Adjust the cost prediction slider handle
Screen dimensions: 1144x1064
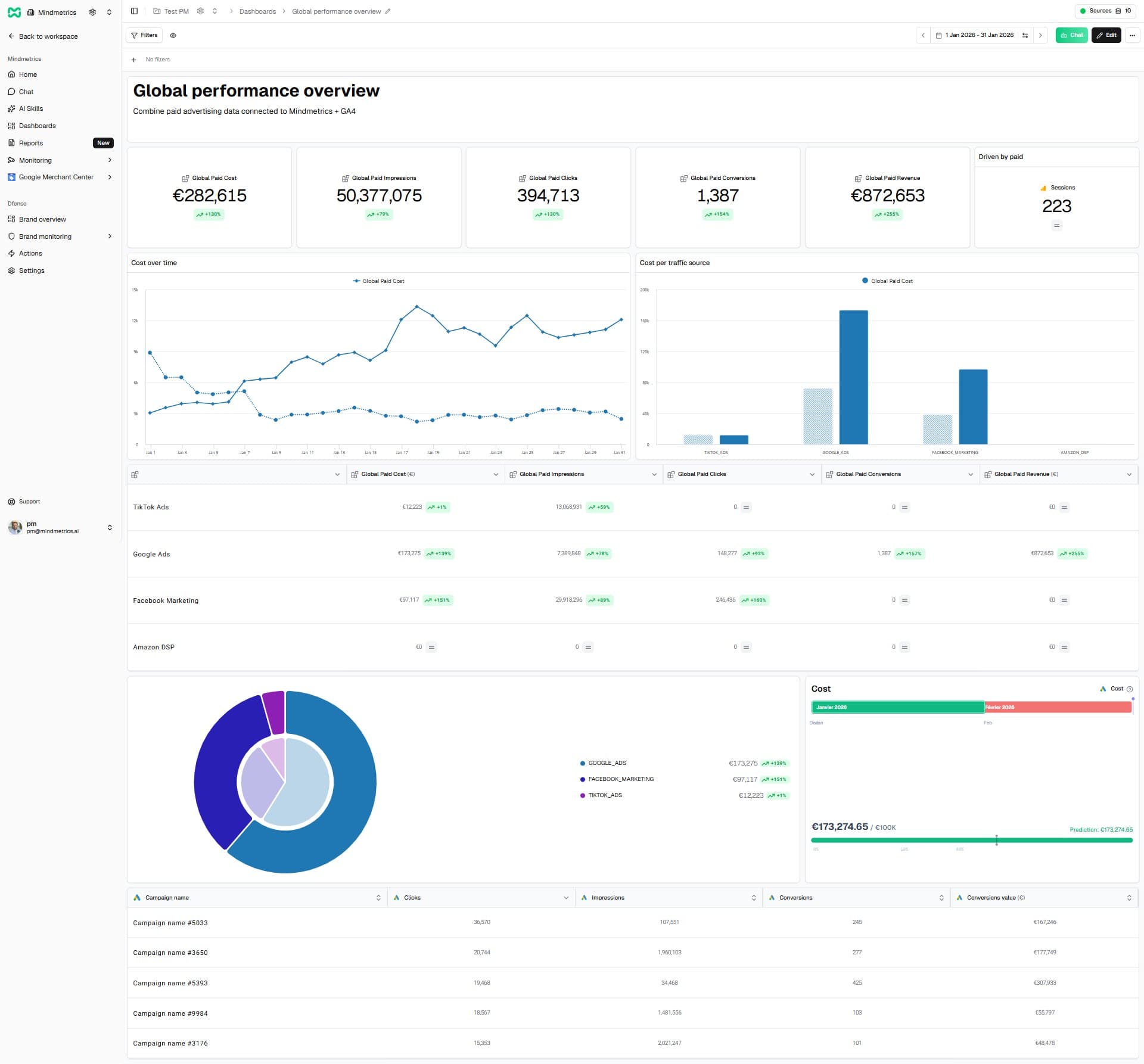[997, 841]
